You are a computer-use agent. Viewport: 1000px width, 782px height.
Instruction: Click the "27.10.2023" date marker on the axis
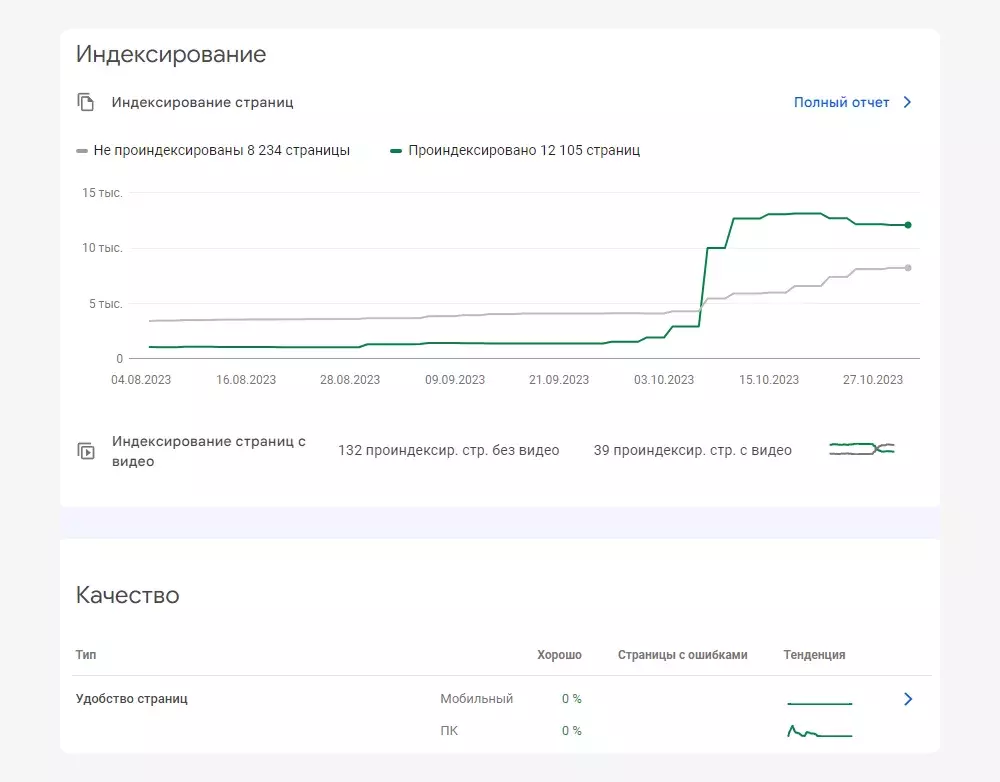[871, 380]
